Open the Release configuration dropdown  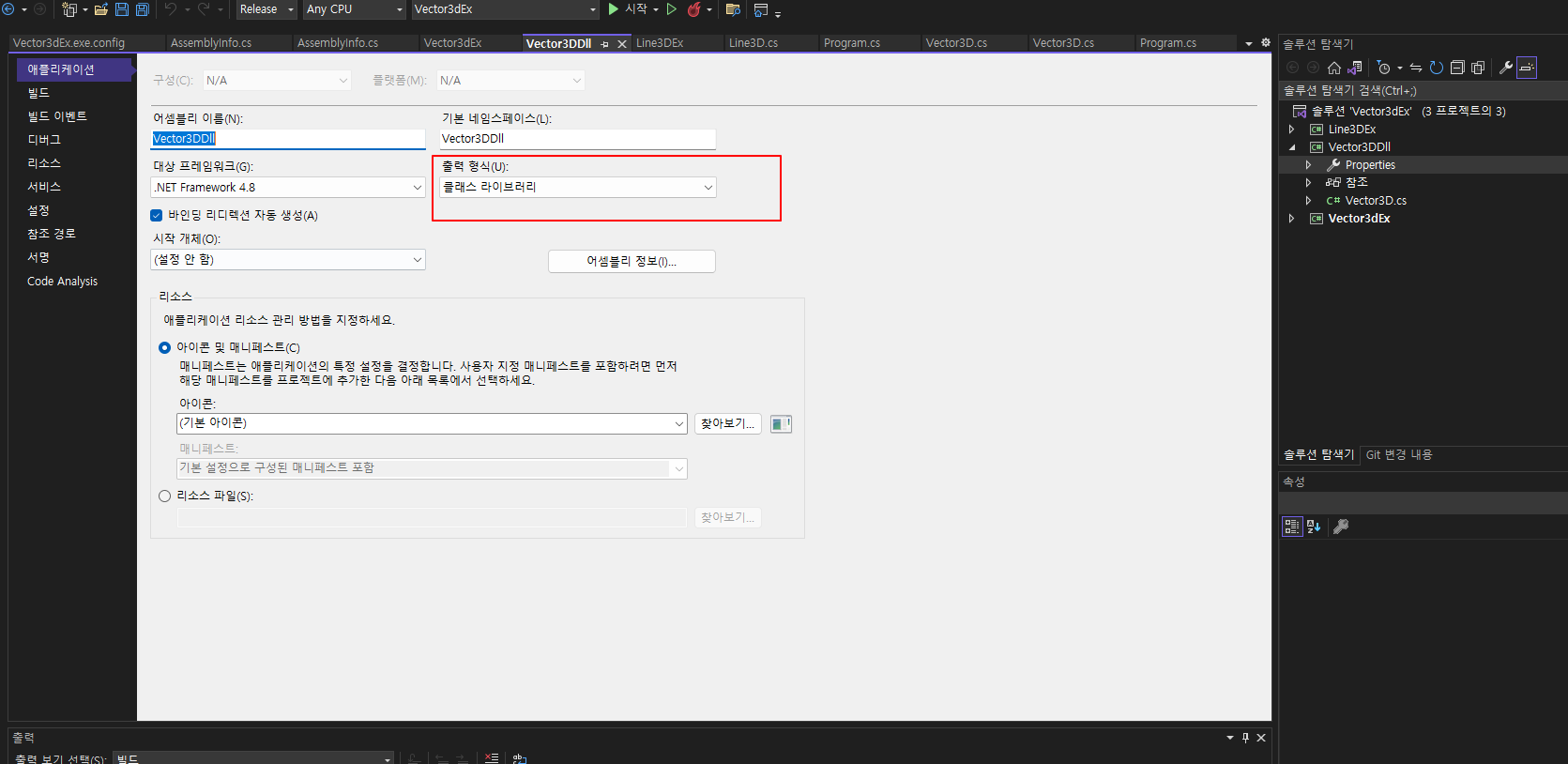coord(266,9)
